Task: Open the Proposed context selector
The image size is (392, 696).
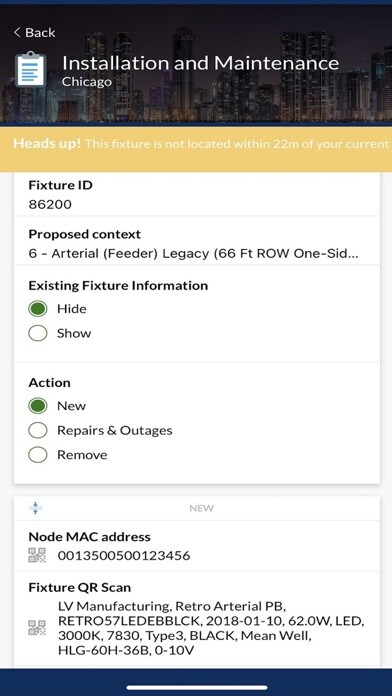Action: click(197, 245)
